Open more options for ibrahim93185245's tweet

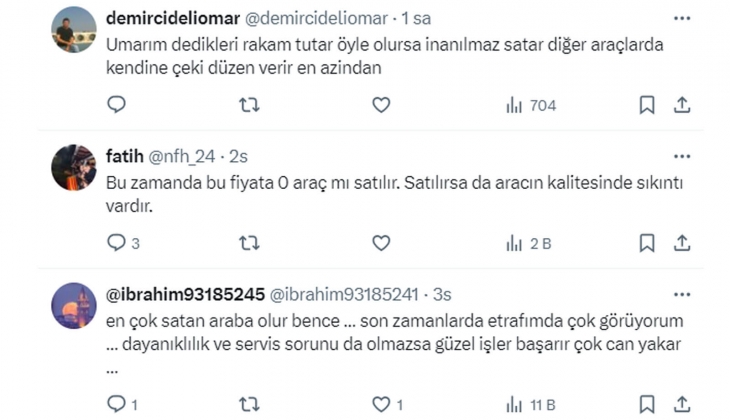tap(682, 295)
